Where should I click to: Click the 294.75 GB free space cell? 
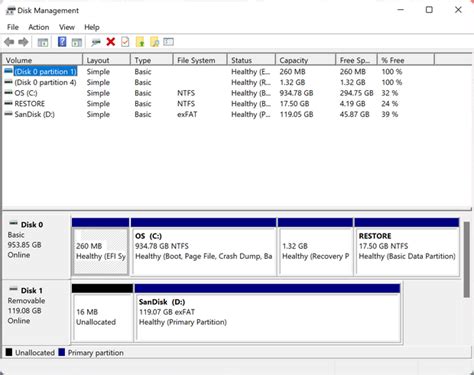pyautogui.click(x=356, y=93)
